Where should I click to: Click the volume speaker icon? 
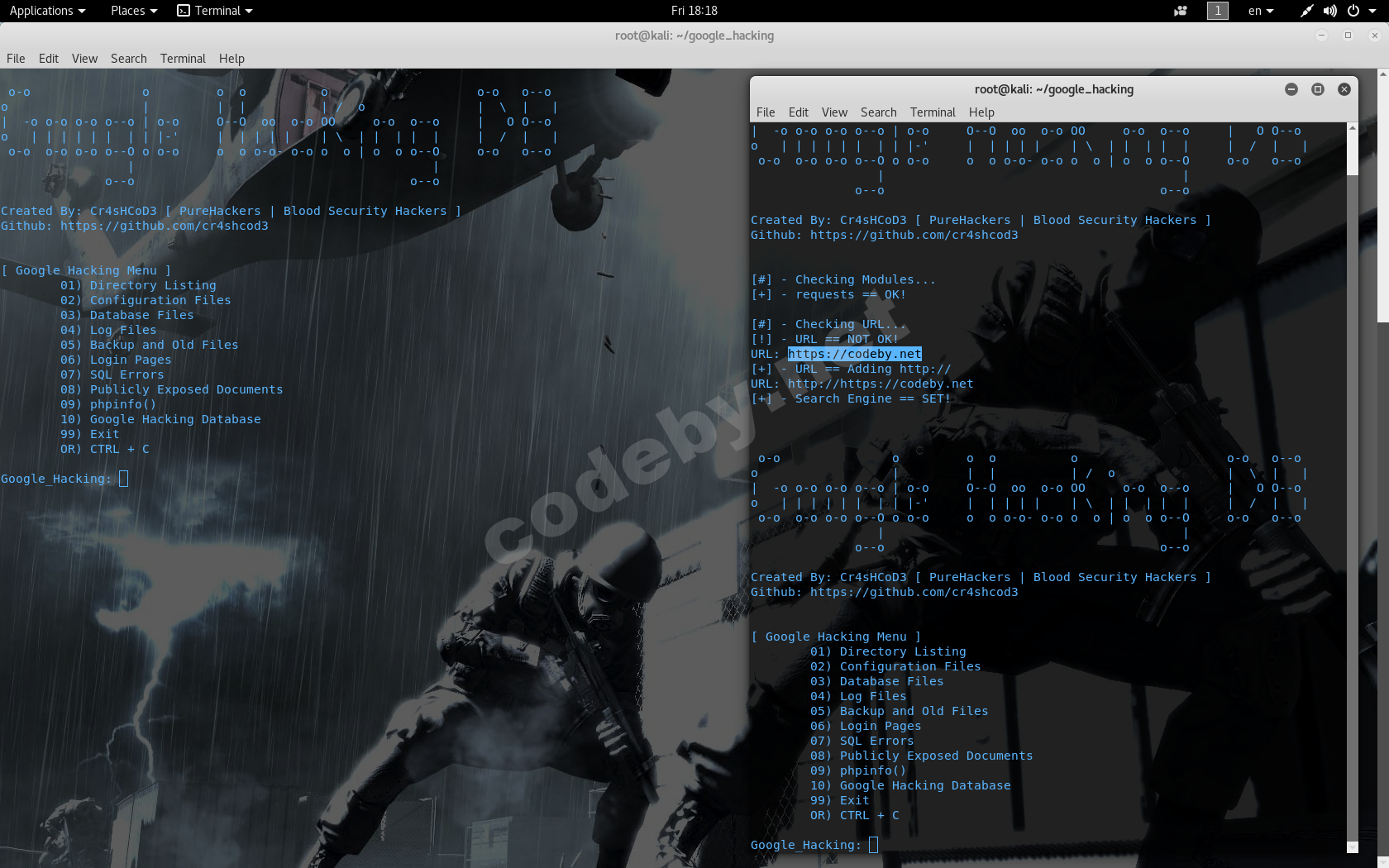1329,11
